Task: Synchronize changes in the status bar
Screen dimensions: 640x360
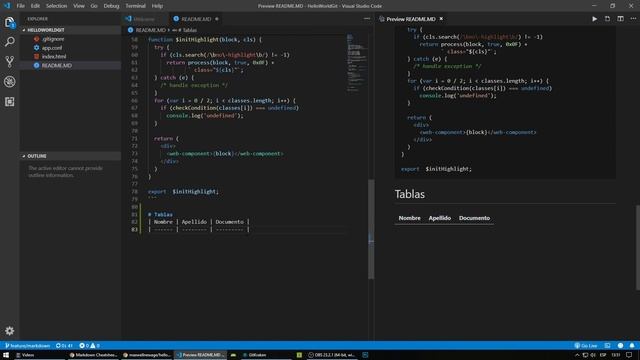Action: point(64,346)
